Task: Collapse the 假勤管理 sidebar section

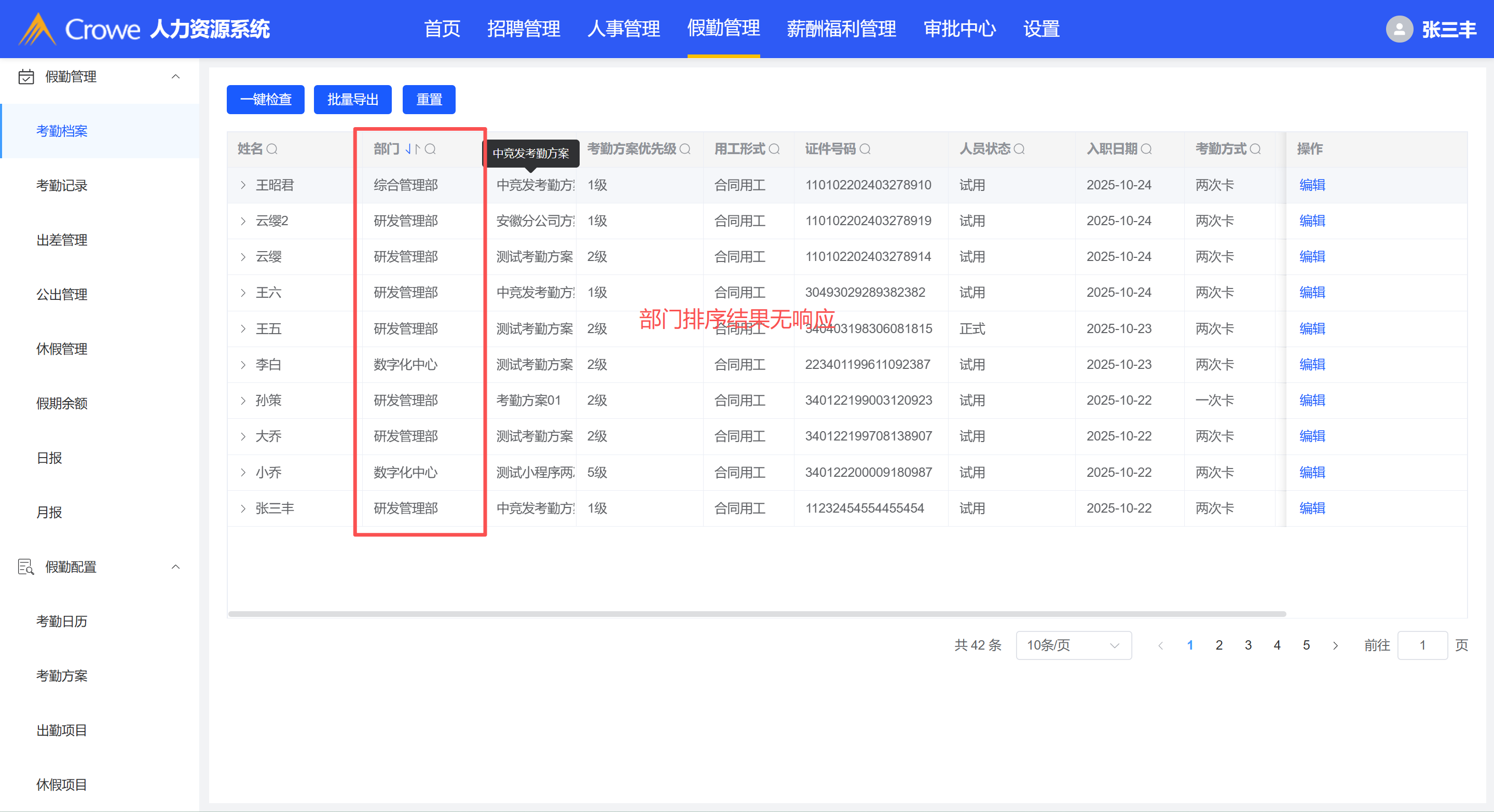Action: point(175,77)
